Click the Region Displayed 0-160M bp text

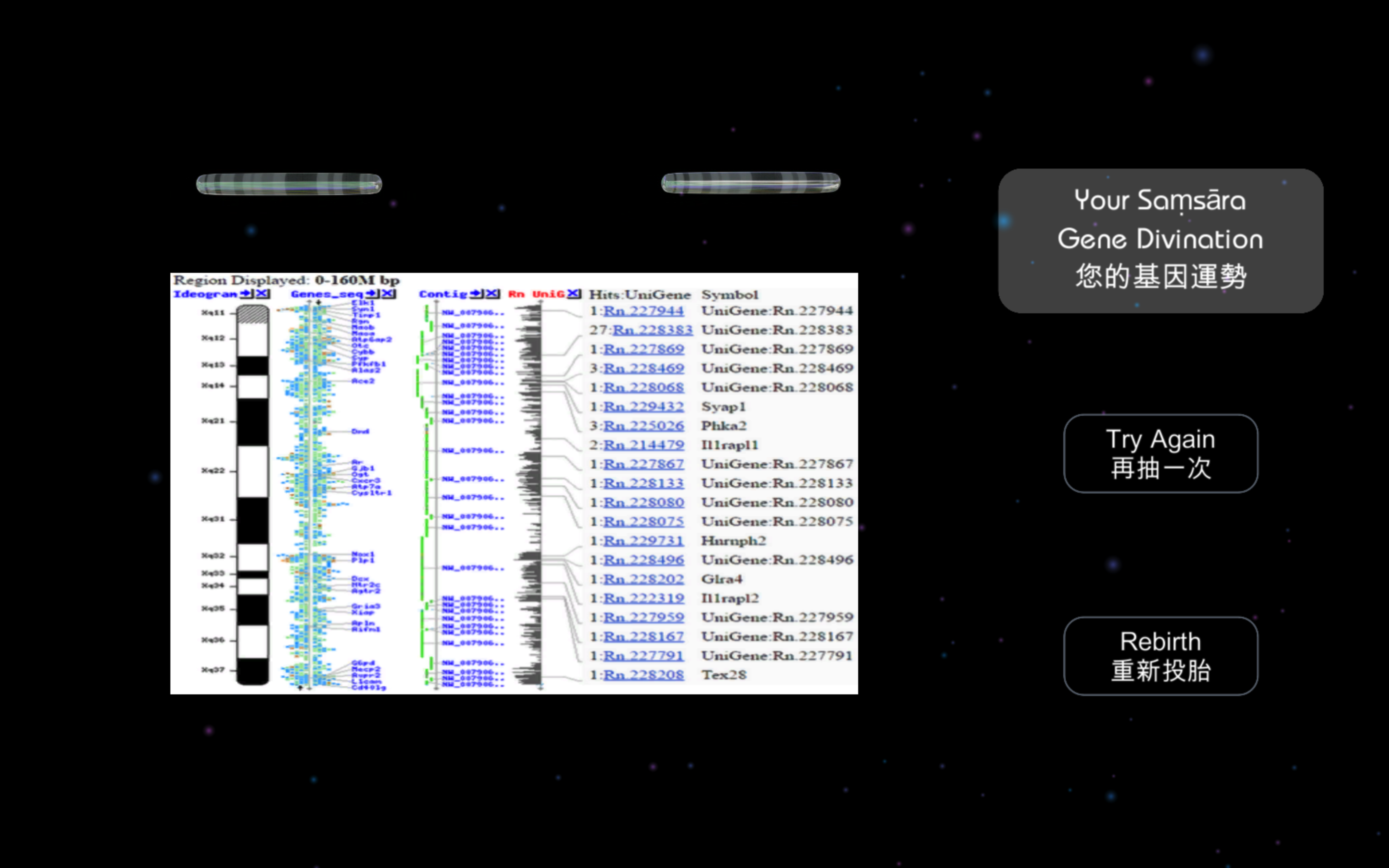tap(286, 280)
